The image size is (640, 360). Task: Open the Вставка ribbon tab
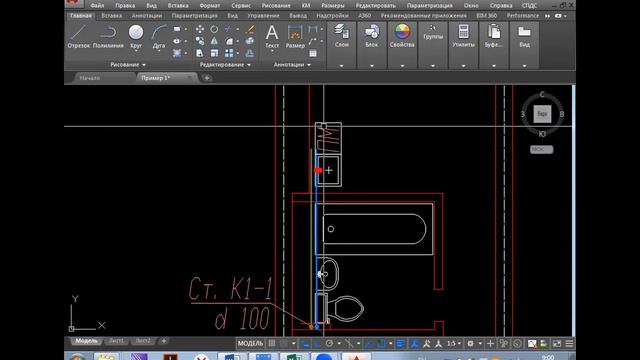tap(111, 16)
